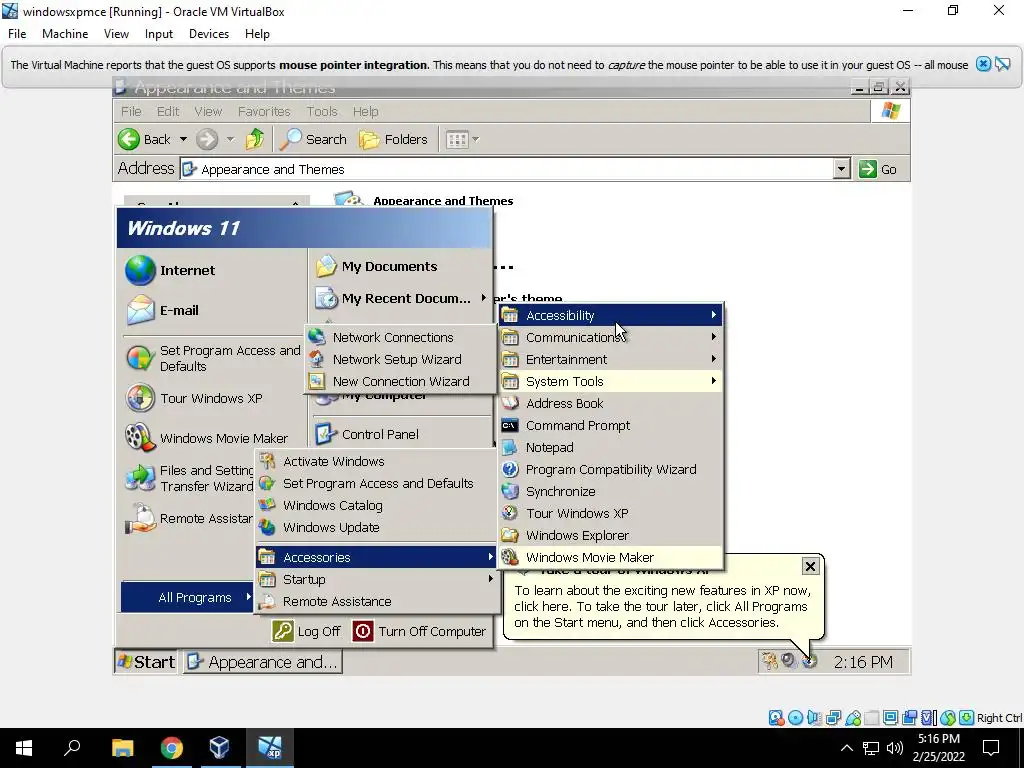Expand the Communications submenu
Screen dimensions: 1024x768
pos(611,337)
